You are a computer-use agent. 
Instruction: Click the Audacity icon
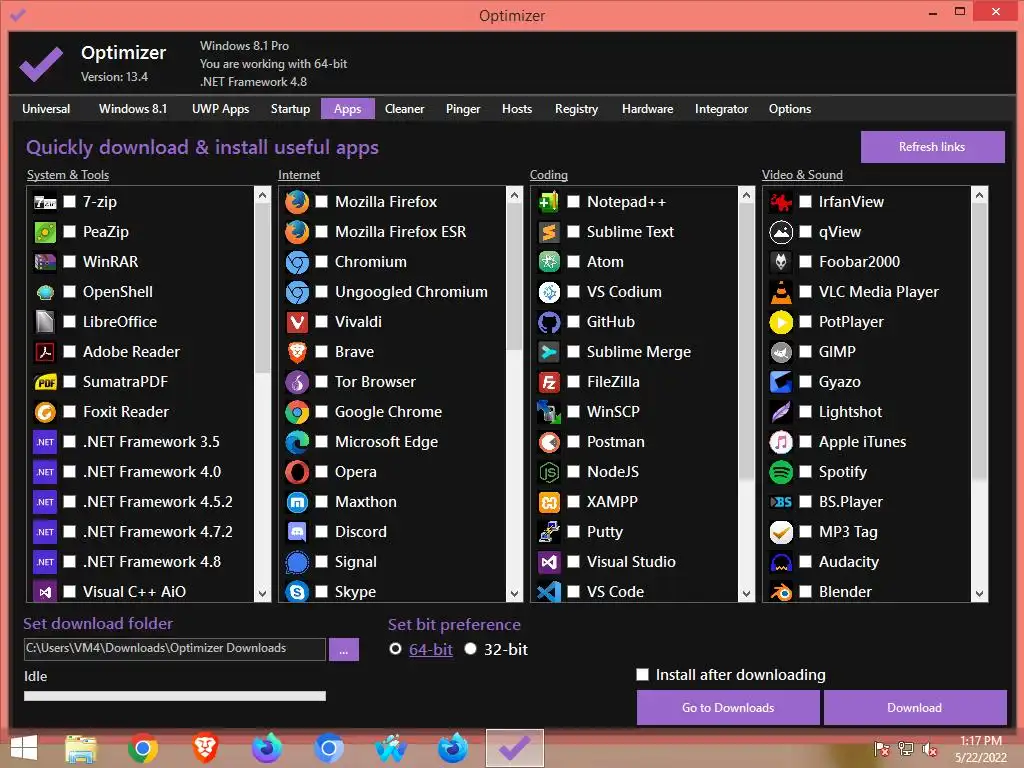pyautogui.click(x=781, y=562)
